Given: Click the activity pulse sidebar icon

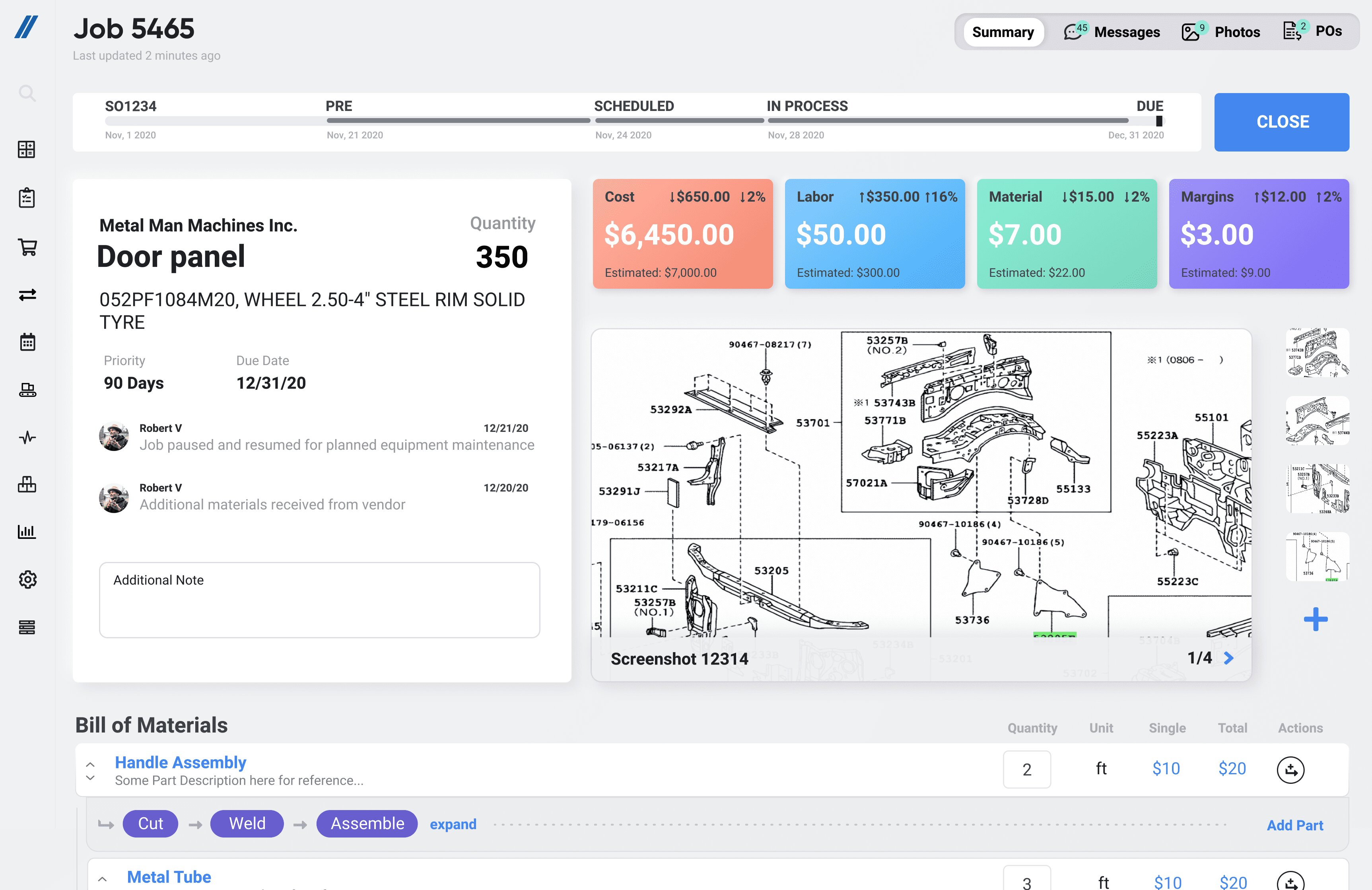Looking at the screenshot, I should (x=27, y=437).
